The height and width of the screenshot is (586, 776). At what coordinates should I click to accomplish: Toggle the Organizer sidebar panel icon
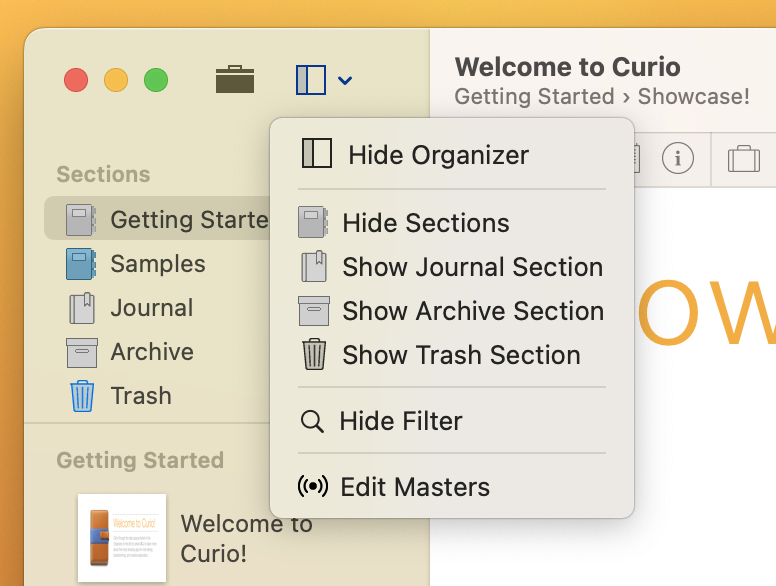point(311,80)
